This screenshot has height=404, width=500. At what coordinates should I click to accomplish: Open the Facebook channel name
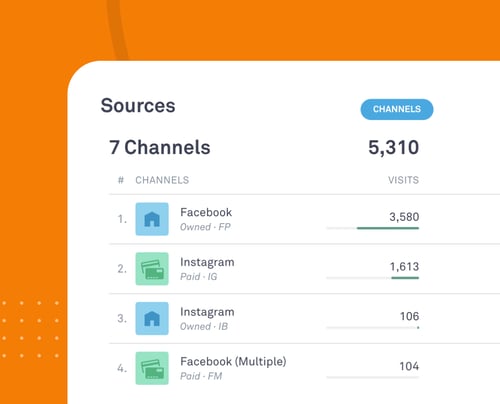[206, 212]
